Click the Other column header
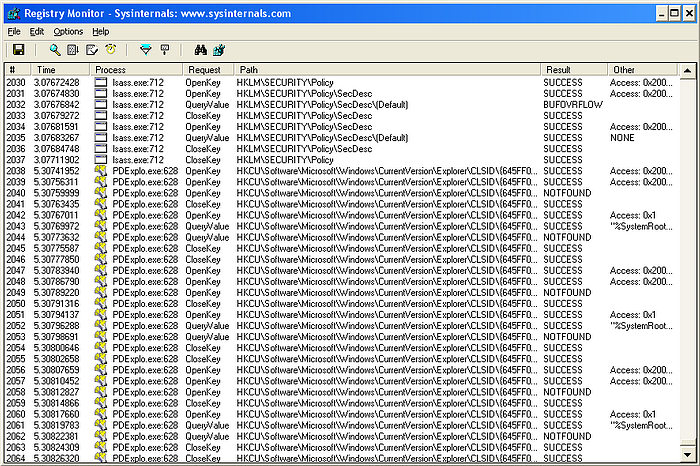 (642, 70)
